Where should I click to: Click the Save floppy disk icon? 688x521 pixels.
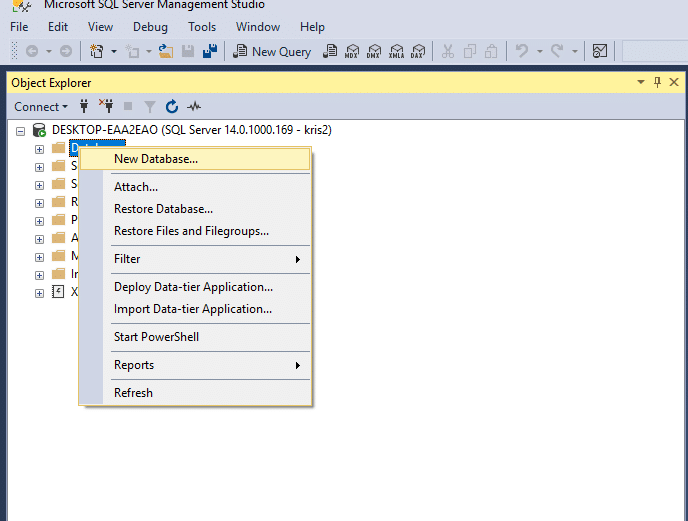188,52
